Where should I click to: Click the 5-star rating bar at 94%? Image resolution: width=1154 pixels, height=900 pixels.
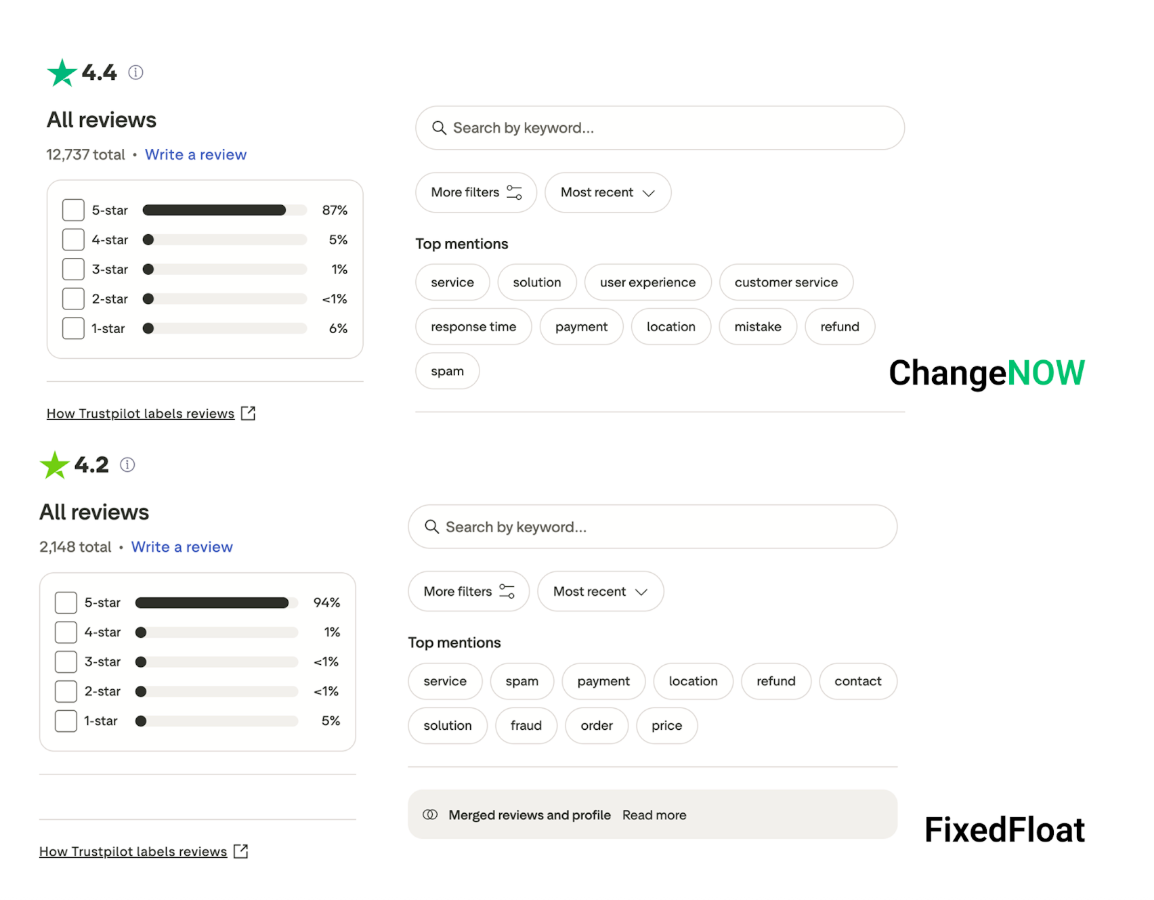tap(216, 603)
